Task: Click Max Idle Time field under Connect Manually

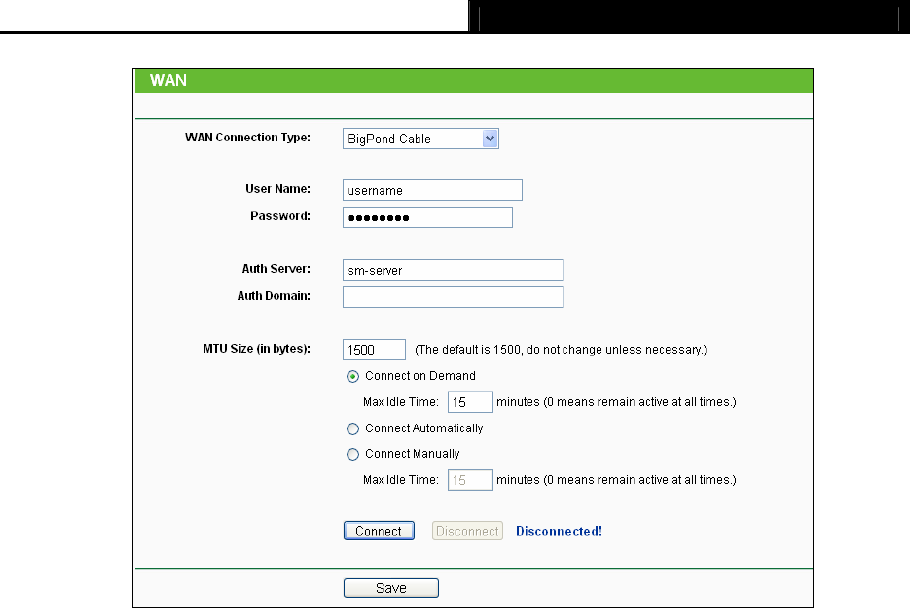Action: coord(470,480)
